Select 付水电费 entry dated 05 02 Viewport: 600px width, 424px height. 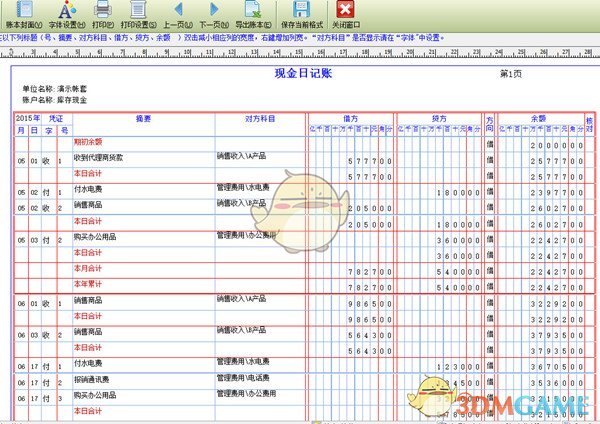88,189
